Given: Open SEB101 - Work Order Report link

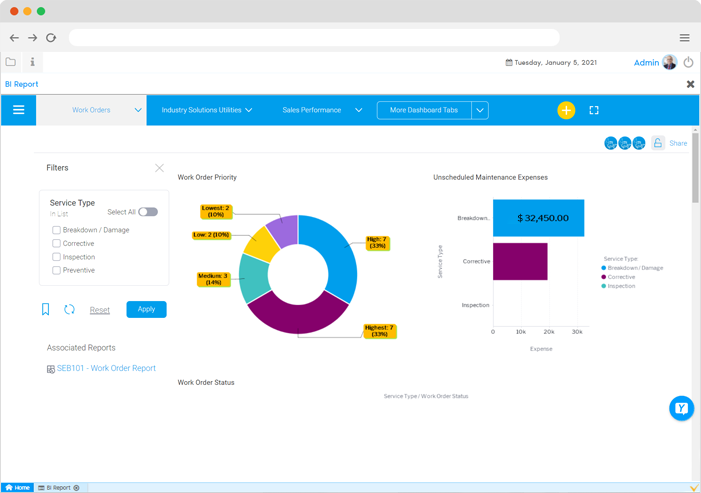Looking at the screenshot, I should tap(106, 368).
